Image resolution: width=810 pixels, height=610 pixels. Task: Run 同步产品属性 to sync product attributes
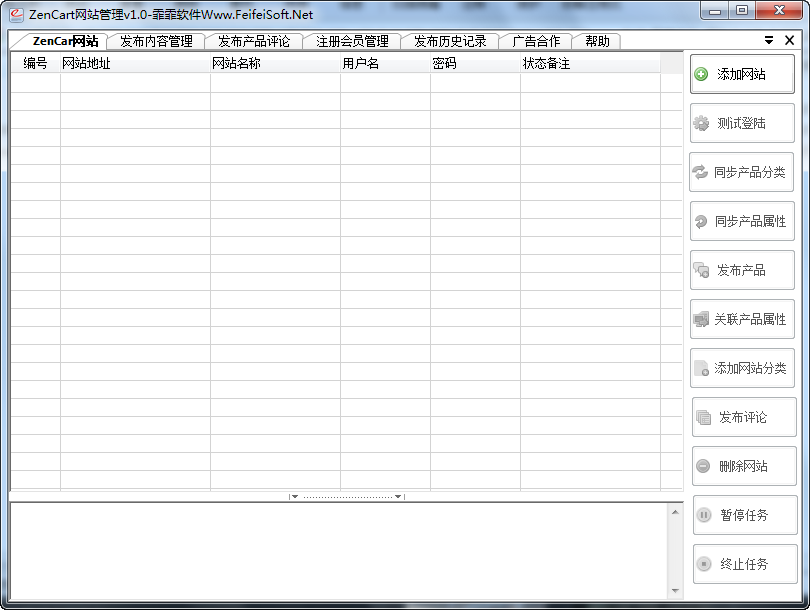tap(701, 221)
